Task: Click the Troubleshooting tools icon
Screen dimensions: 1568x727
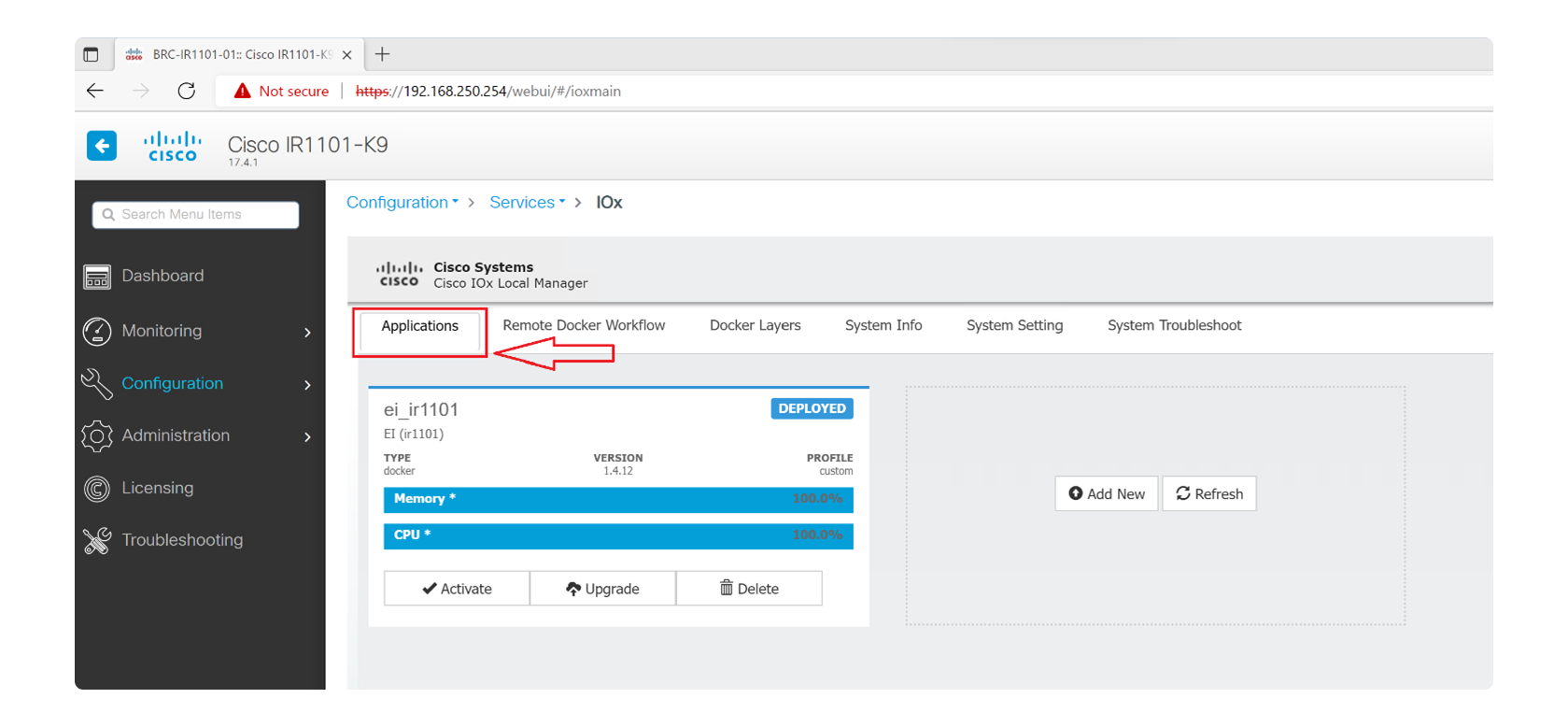Action: [97, 541]
